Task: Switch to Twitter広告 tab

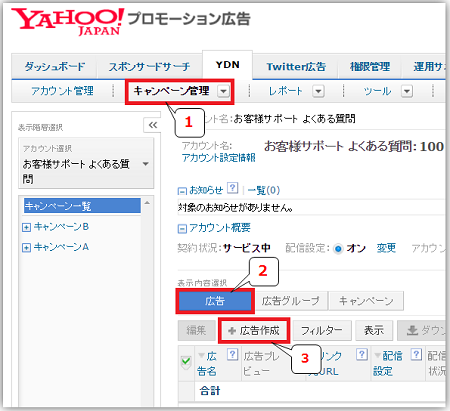Action: 296,67
